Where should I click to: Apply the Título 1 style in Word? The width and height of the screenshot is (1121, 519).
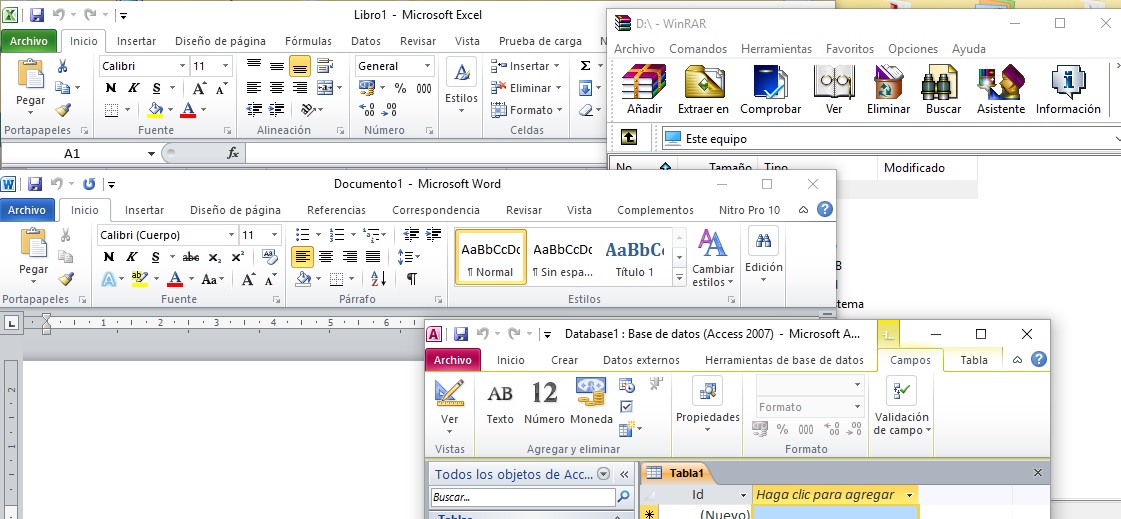635,256
